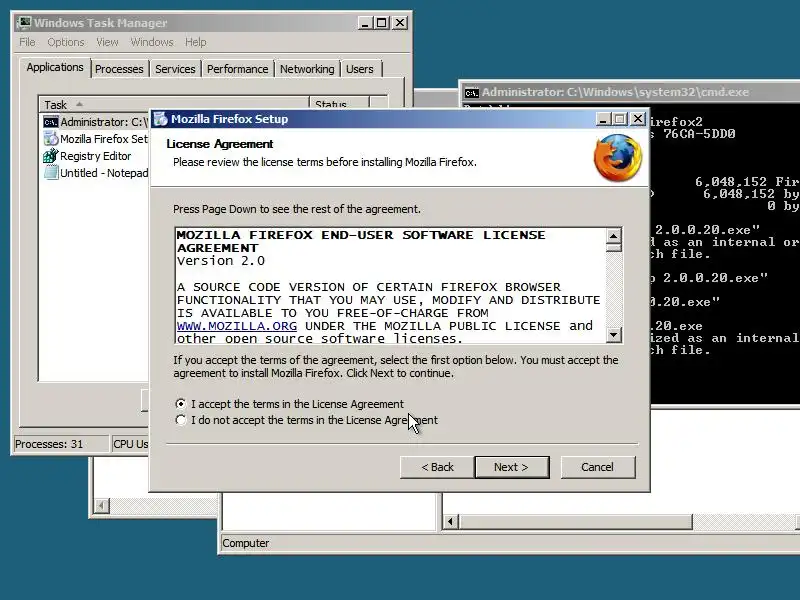Select 'I do not accept the terms' option
Screen dimensions: 800x600
click(181, 420)
